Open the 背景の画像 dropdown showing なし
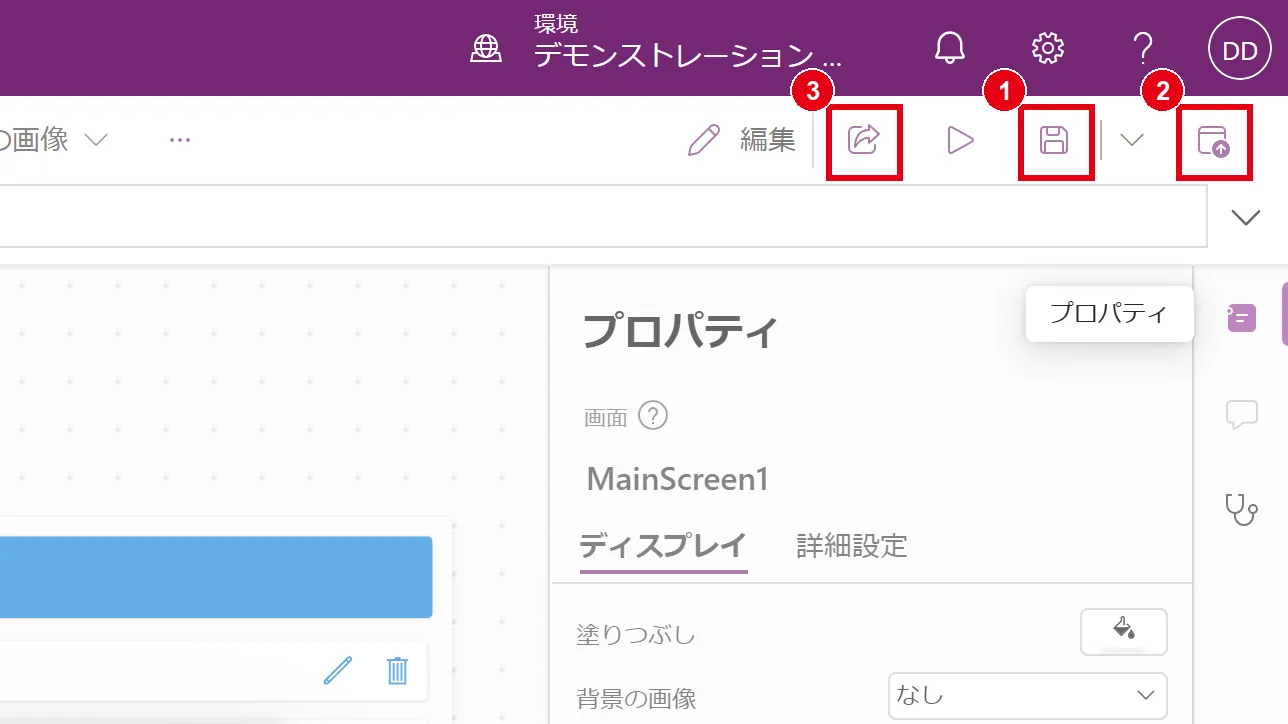Viewport: 1288px width, 724px height. click(x=1028, y=695)
